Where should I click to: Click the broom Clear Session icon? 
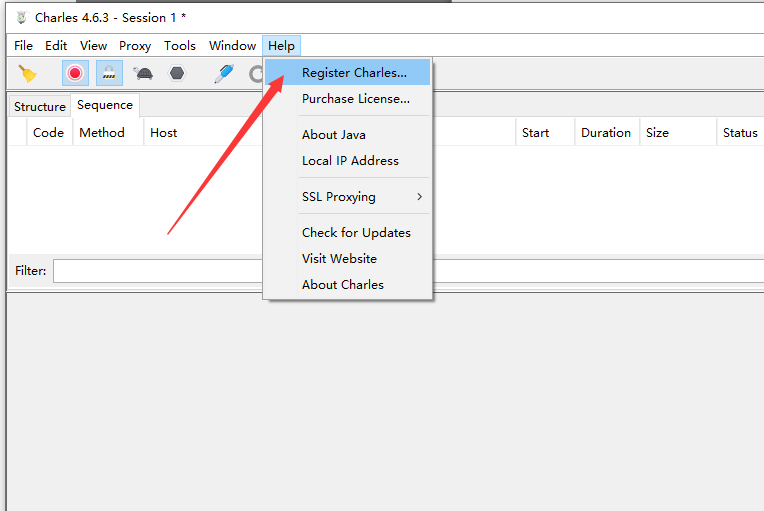(x=27, y=73)
